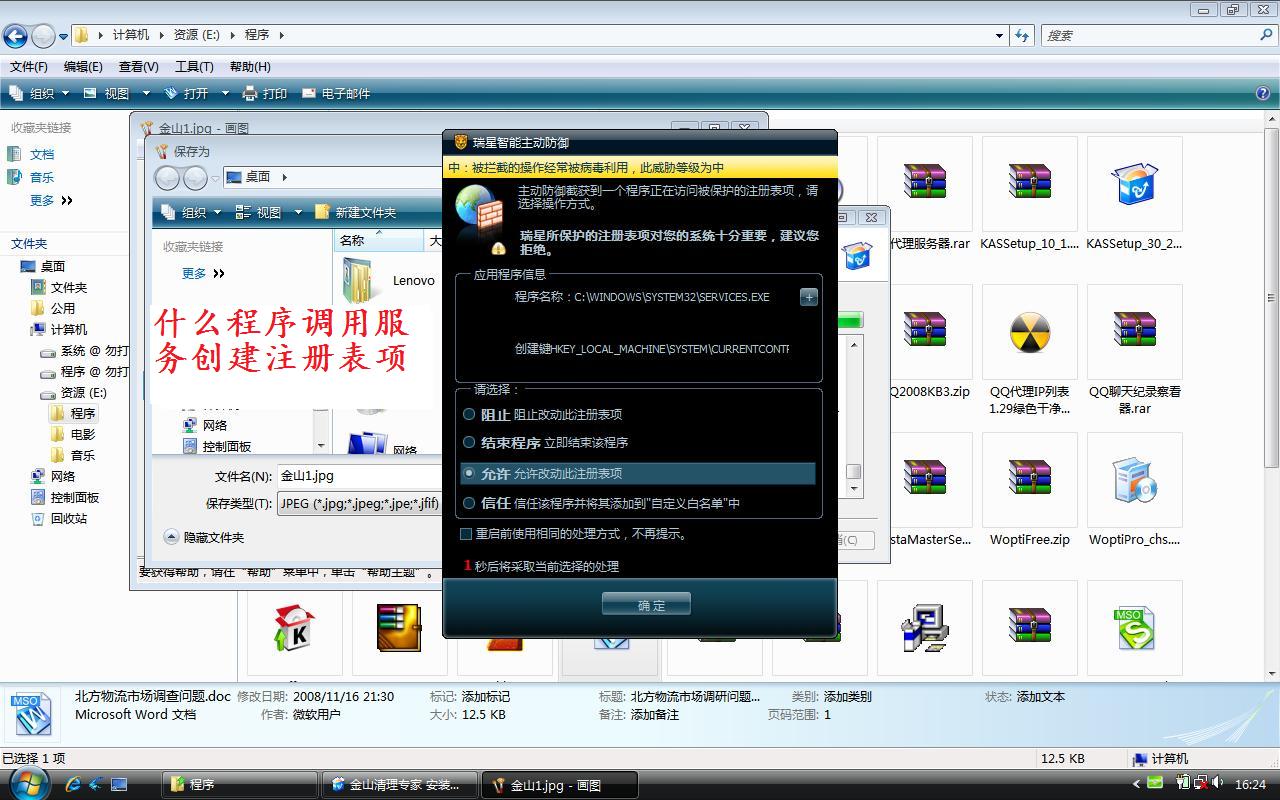Image resolution: width=1280 pixels, height=800 pixels.
Task: Click 电子邮件 in the Explorer toolbar
Action: (x=336, y=93)
